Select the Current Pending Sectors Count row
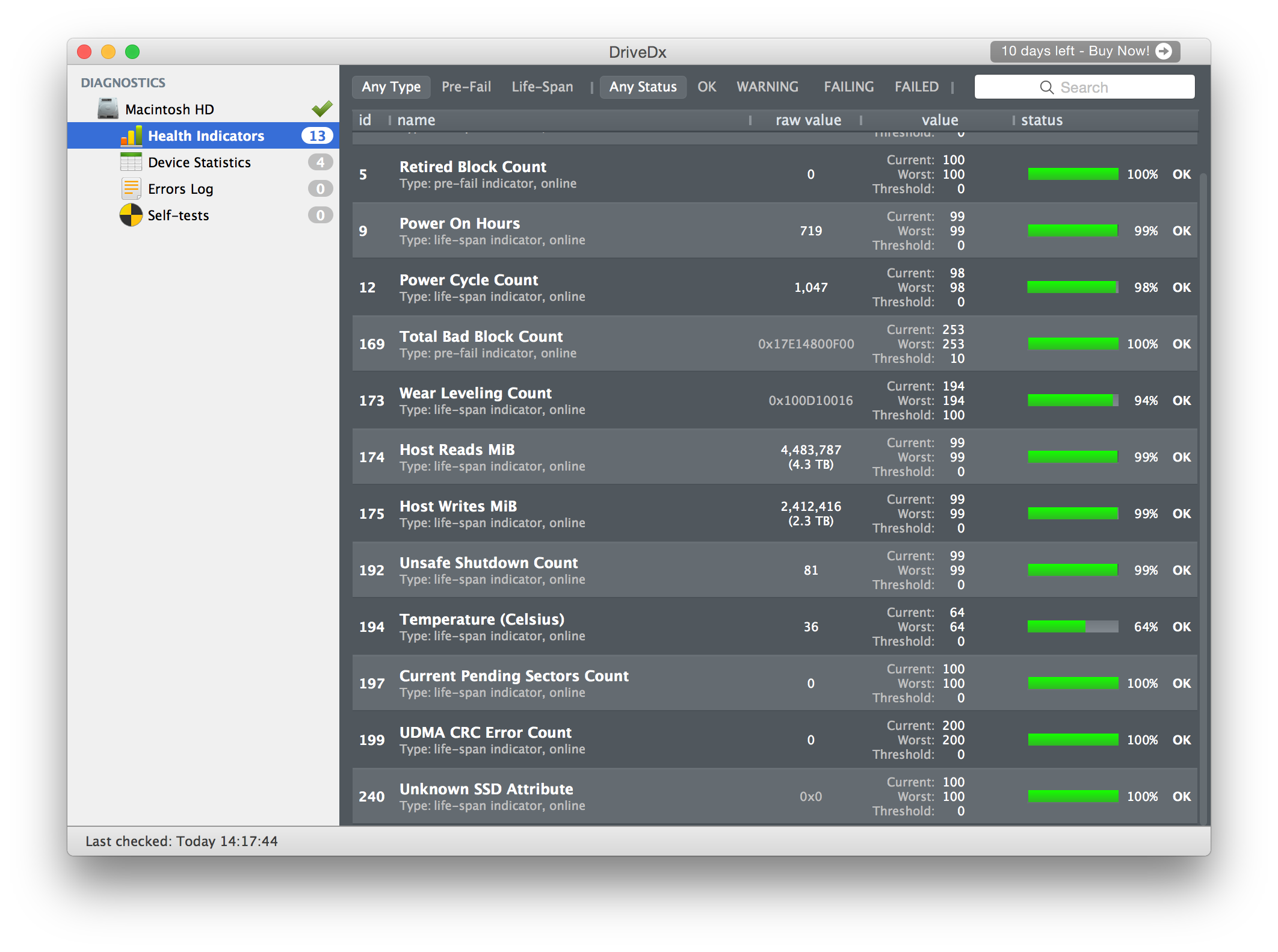 pos(775,684)
